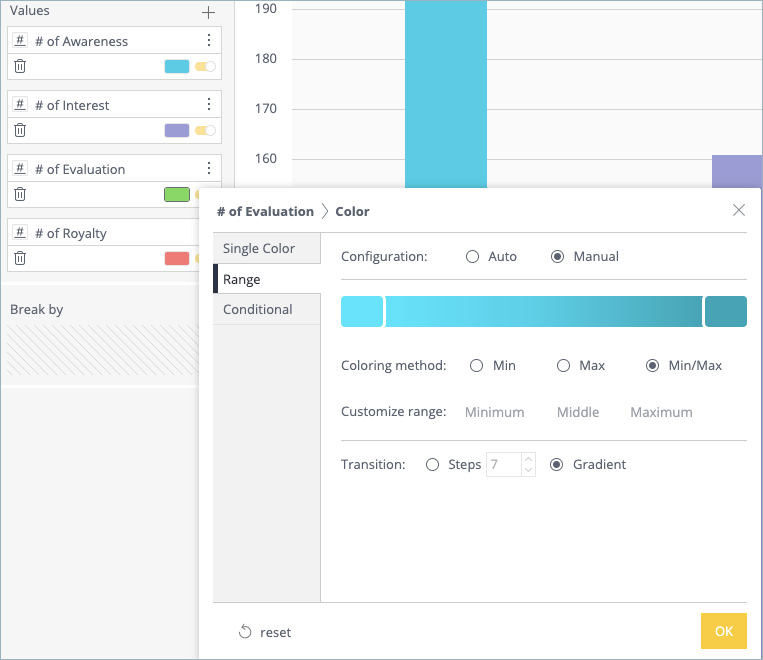Click trash icon under # of Interest
763x660 pixels.
[x=20, y=131]
